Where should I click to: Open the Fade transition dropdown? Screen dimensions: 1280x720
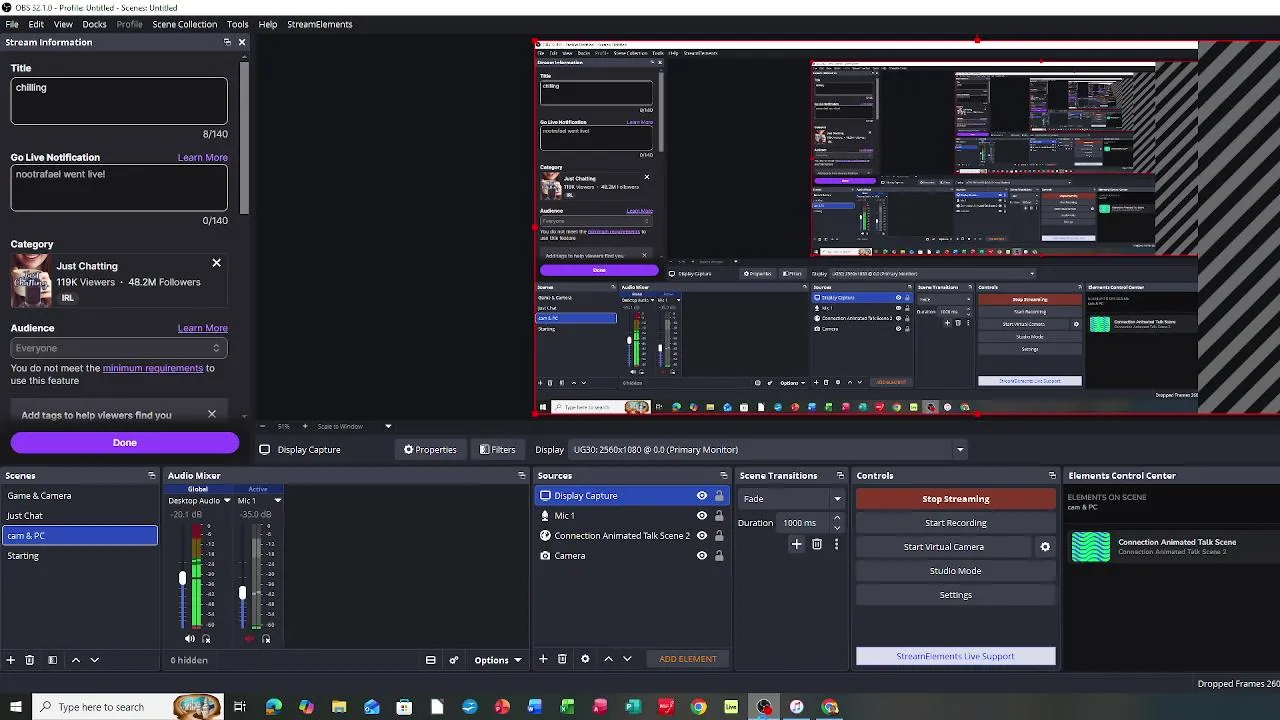coord(791,499)
